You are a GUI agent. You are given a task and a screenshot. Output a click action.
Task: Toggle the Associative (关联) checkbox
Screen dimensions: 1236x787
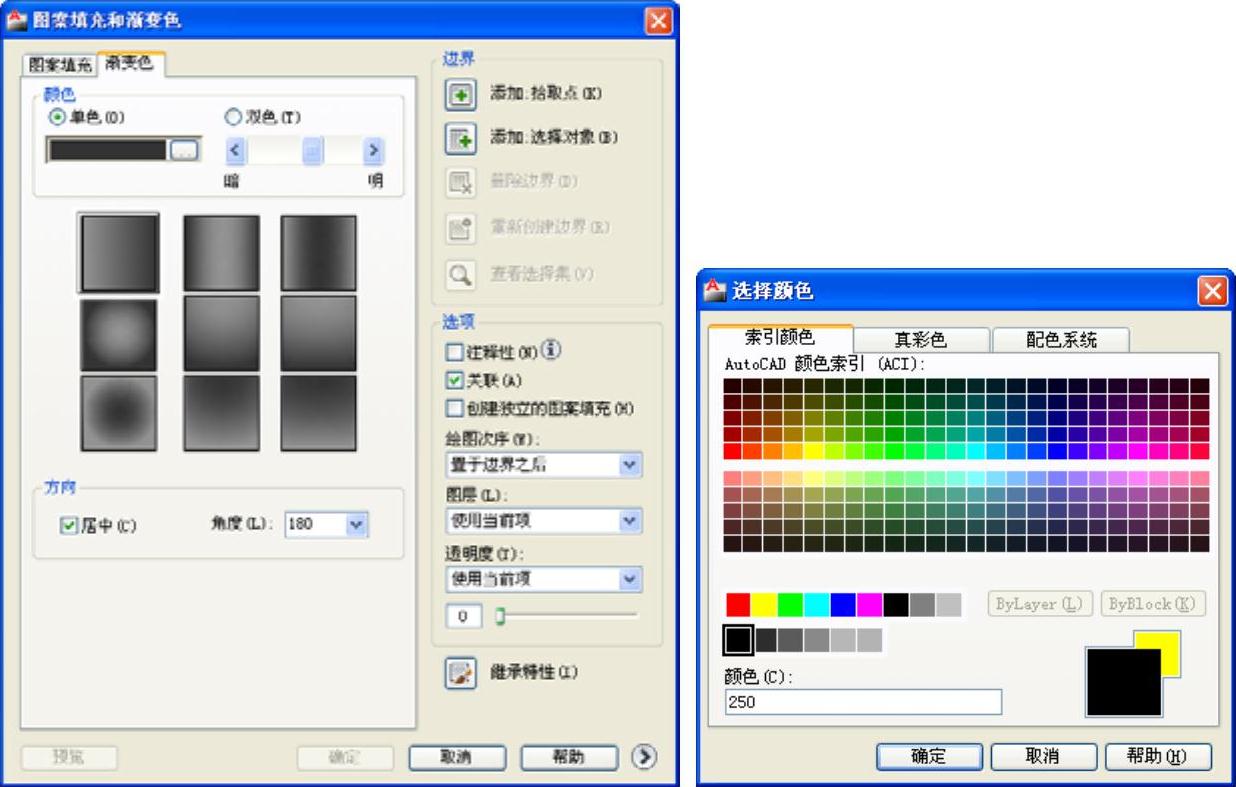(x=454, y=380)
